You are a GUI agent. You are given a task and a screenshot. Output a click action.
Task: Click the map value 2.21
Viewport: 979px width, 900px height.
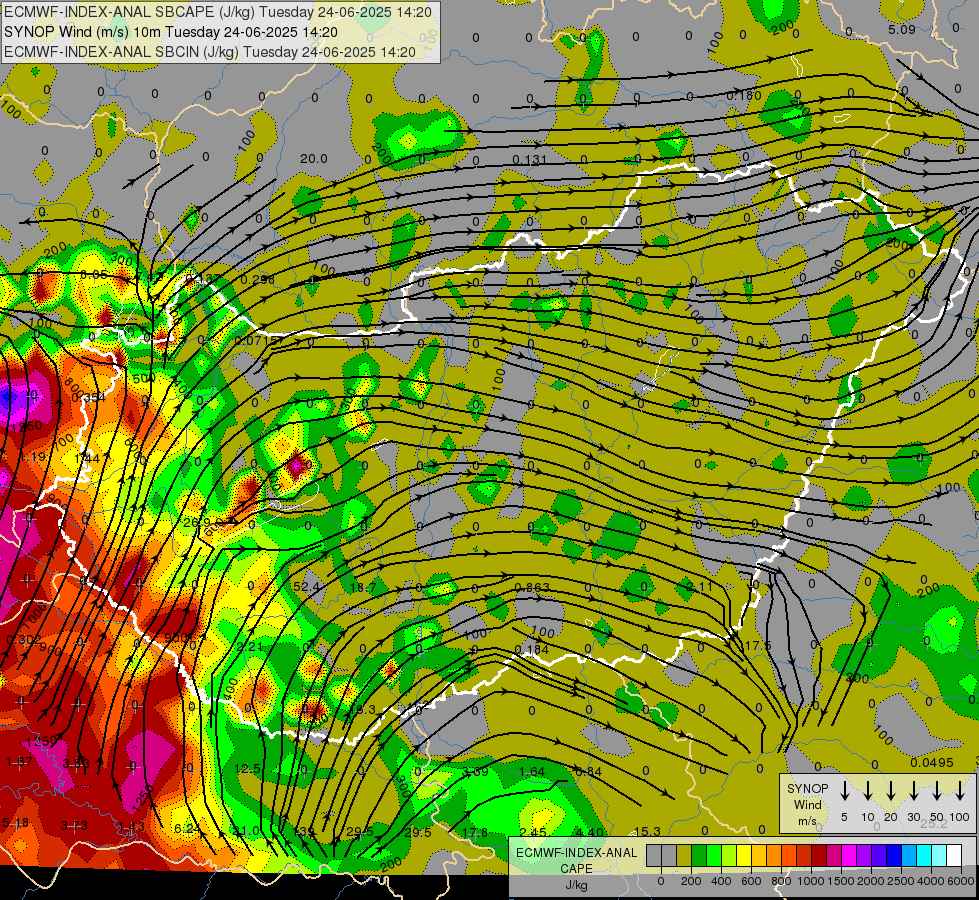250,646
